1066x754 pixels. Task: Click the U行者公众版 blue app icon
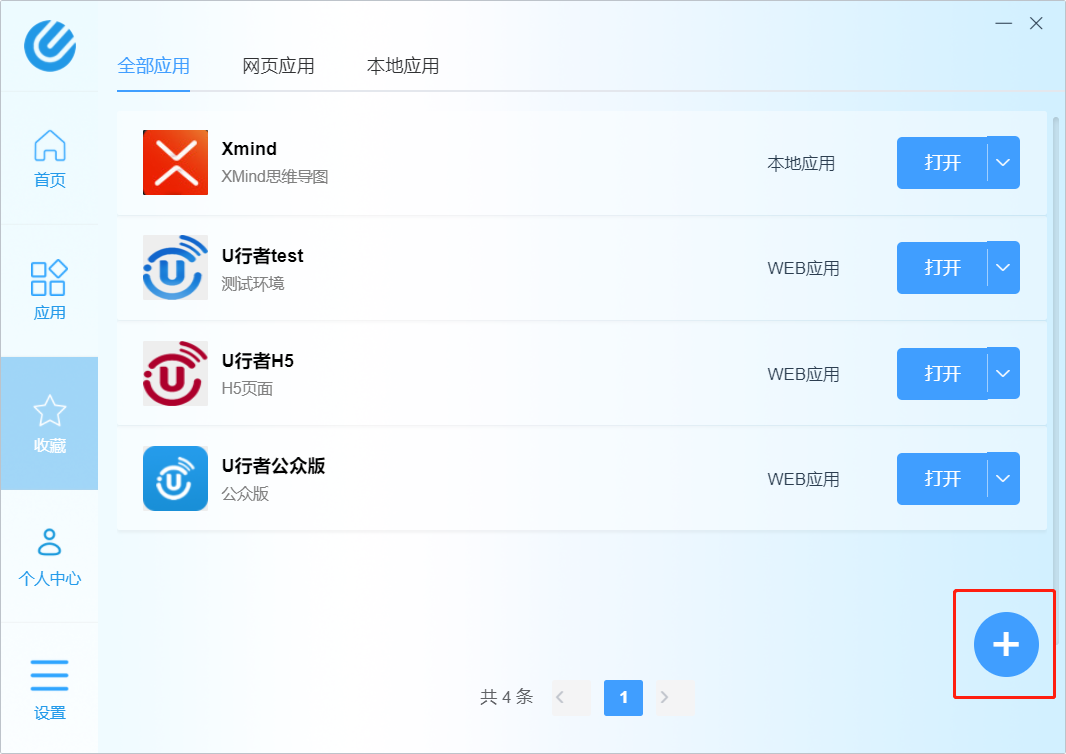pyautogui.click(x=175, y=479)
